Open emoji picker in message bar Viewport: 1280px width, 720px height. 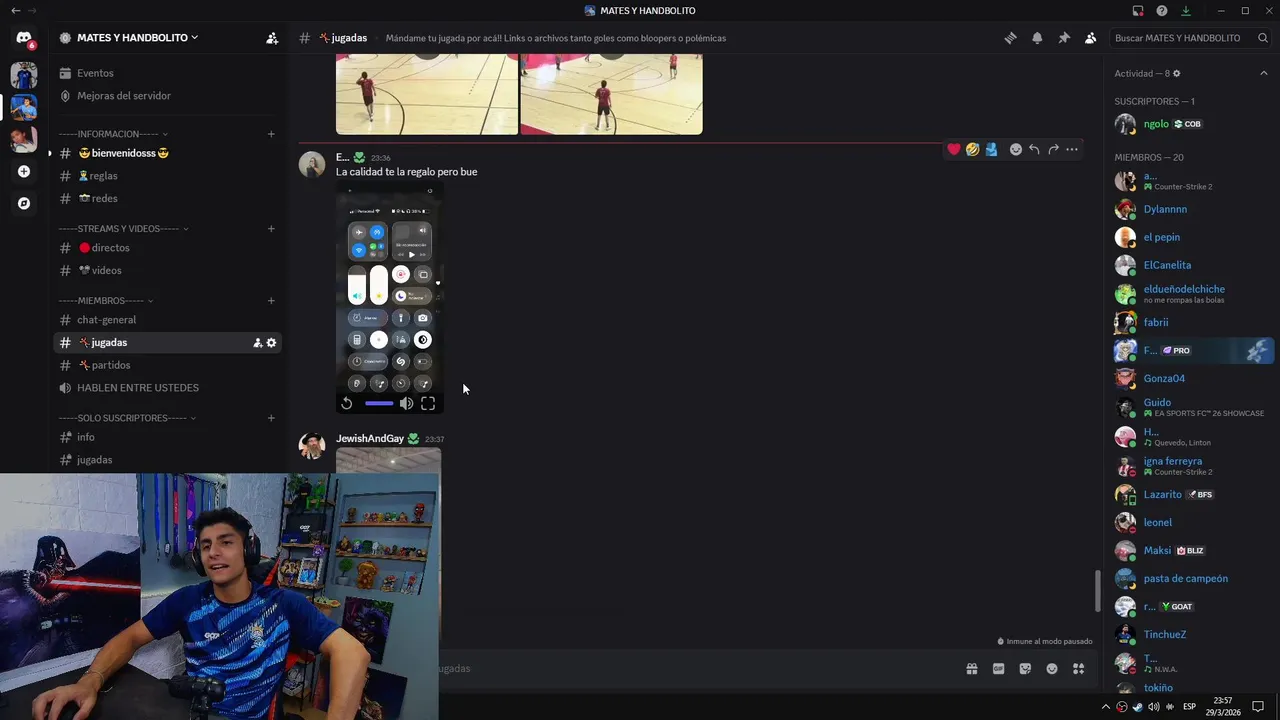point(1052,669)
